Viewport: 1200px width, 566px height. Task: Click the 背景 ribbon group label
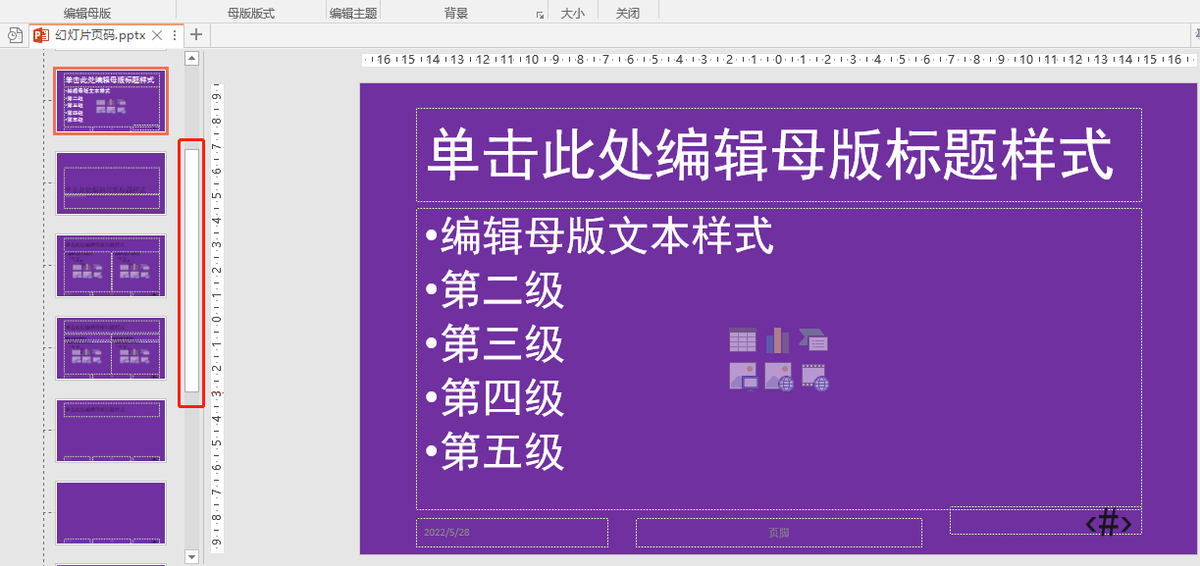pos(456,14)
